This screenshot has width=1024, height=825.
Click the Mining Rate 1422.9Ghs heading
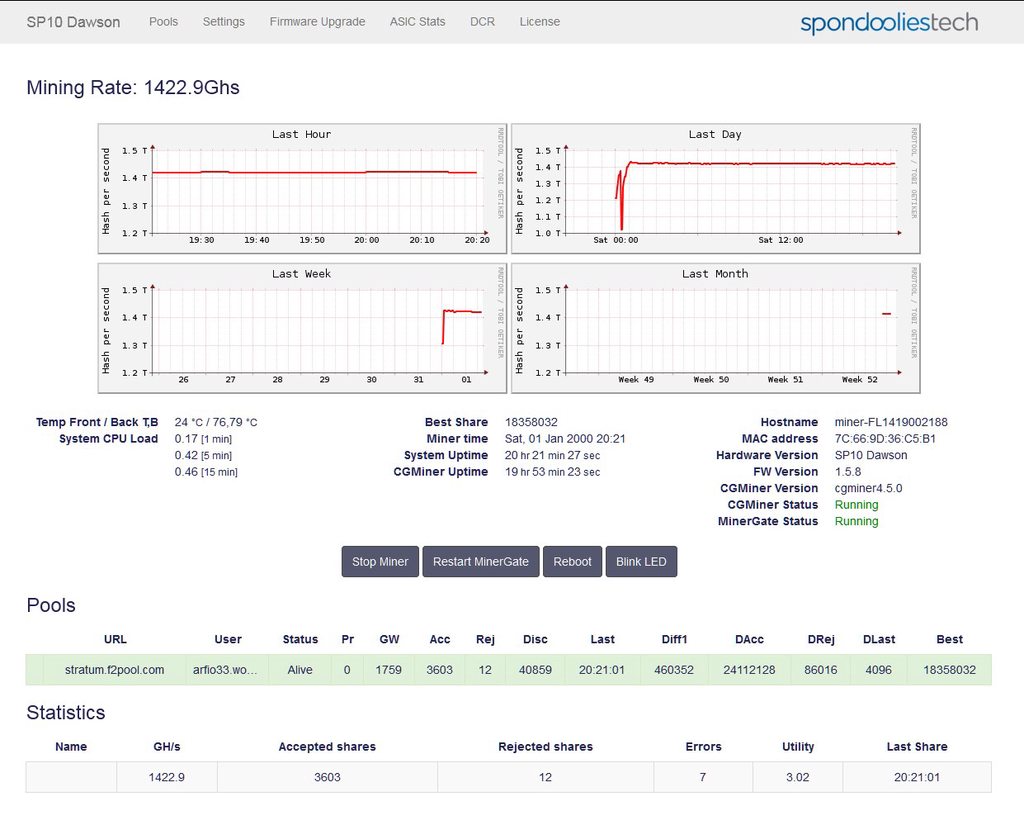tap(133, 88)
